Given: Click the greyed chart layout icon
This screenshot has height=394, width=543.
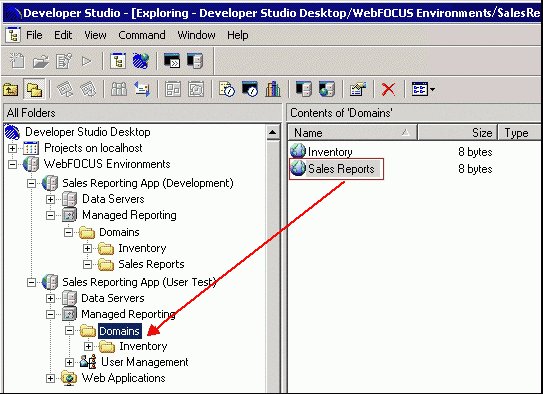Looking at the screenshot, I should tap(196, 90).
